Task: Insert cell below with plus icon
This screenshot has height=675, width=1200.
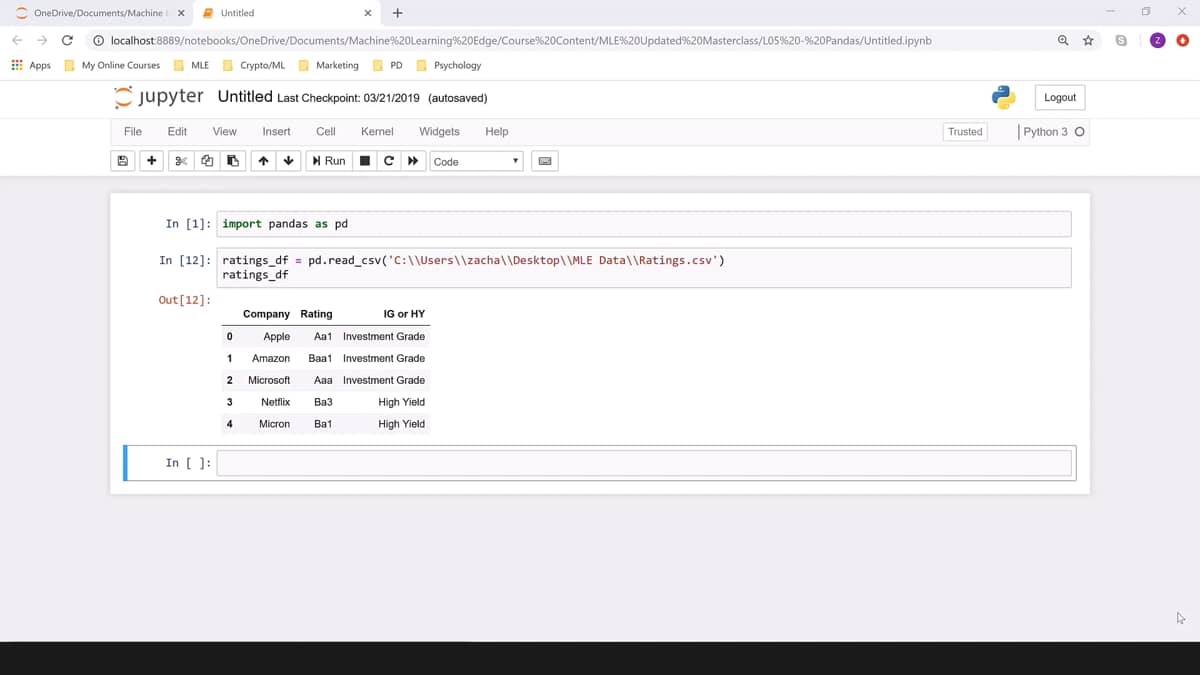Action: 151,161
